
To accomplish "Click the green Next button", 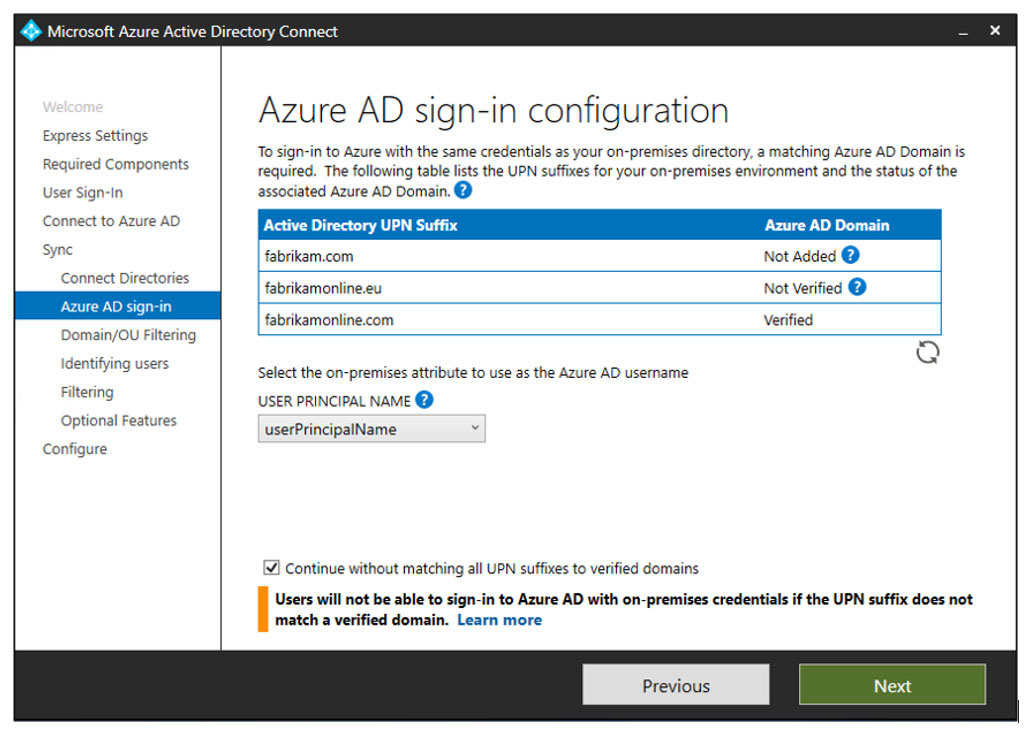I will tap(892, 685).
